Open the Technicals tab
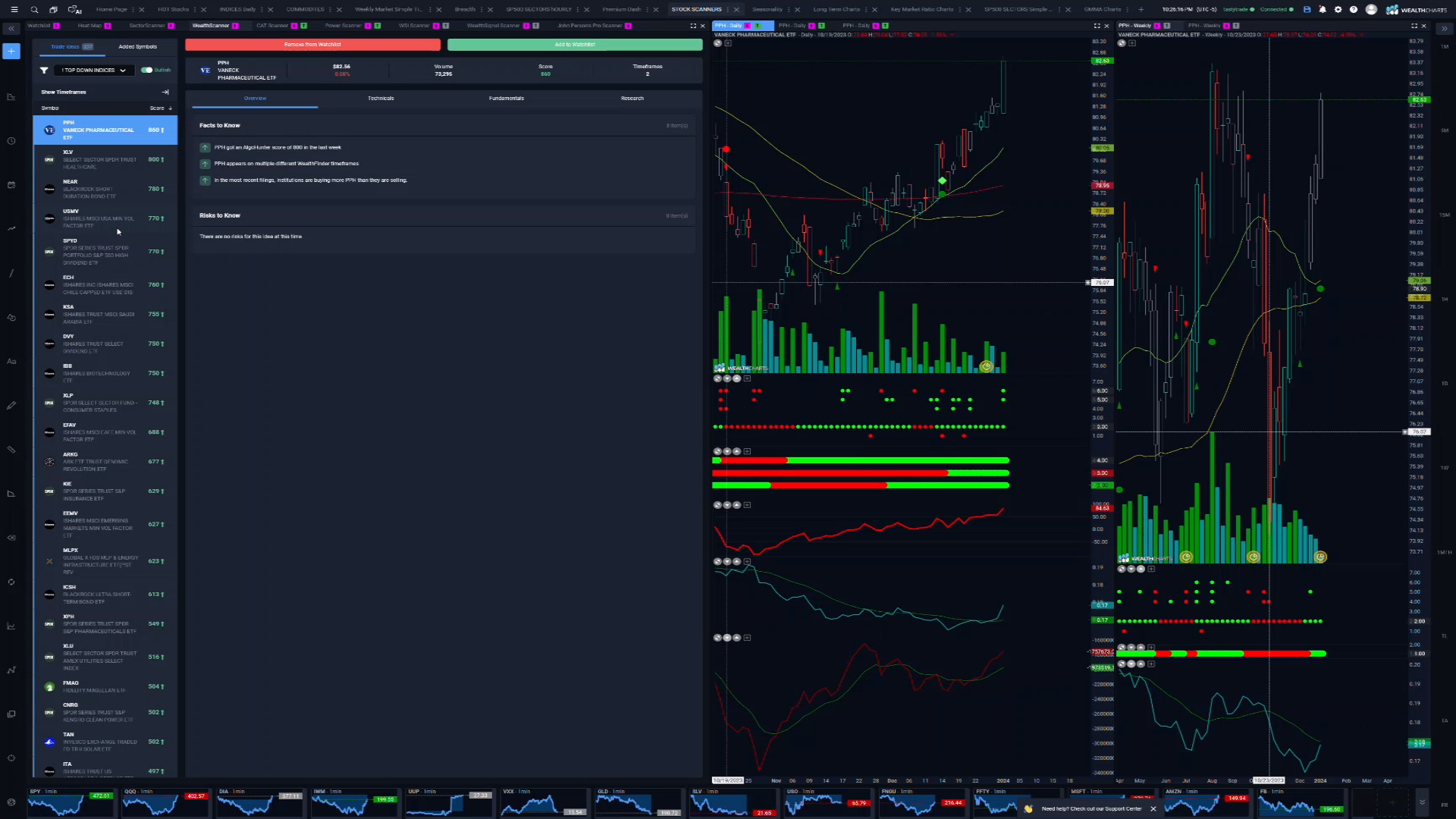 (x=381, y=99)
